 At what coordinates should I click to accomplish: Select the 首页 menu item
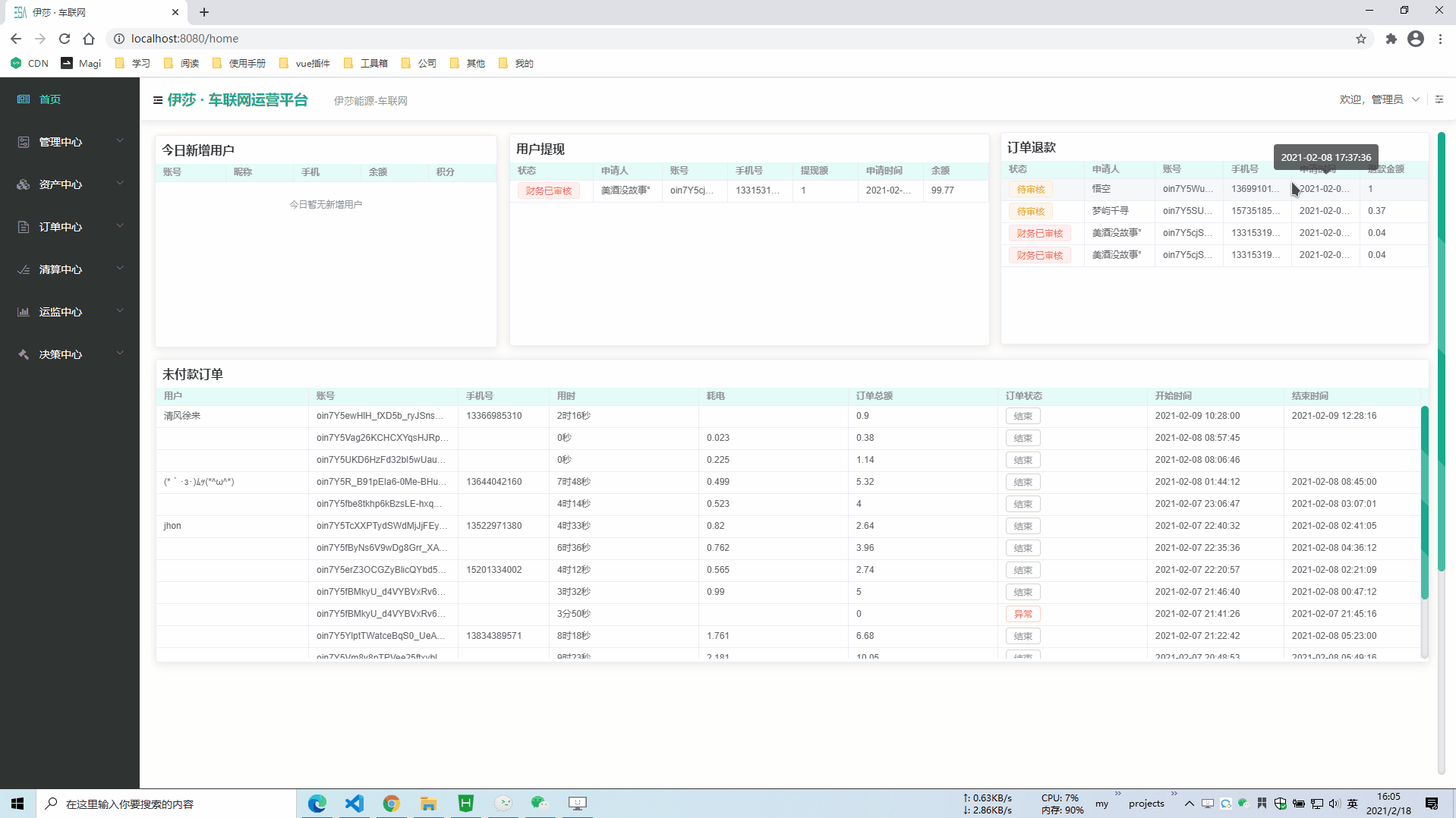click(x=70, y=99)
